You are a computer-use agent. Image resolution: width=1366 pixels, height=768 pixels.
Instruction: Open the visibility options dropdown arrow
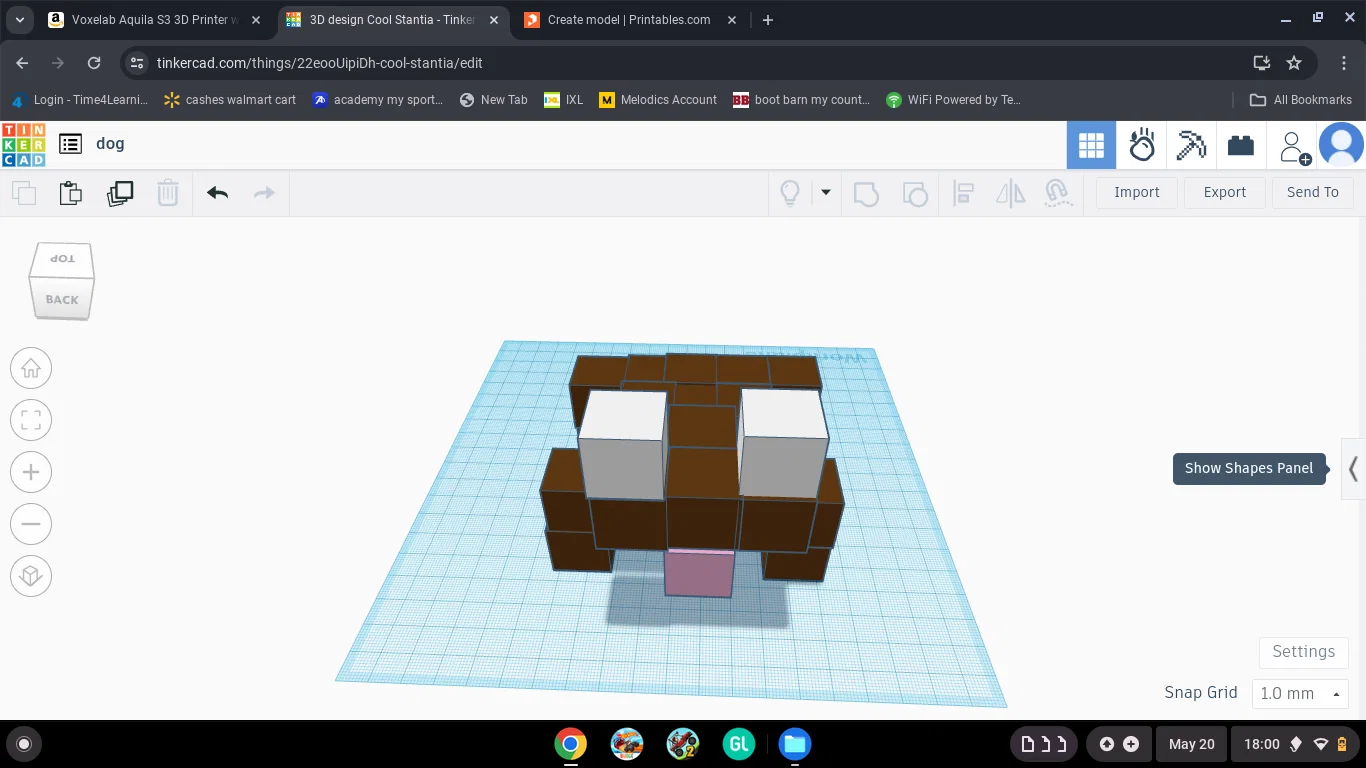(x=826, y=193)
